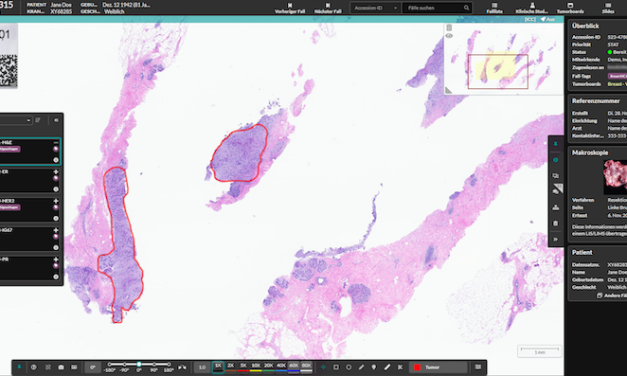Toggle the ICC indicator in teal bar
This screenshot has height=376, width=627.
pos(530,19)
